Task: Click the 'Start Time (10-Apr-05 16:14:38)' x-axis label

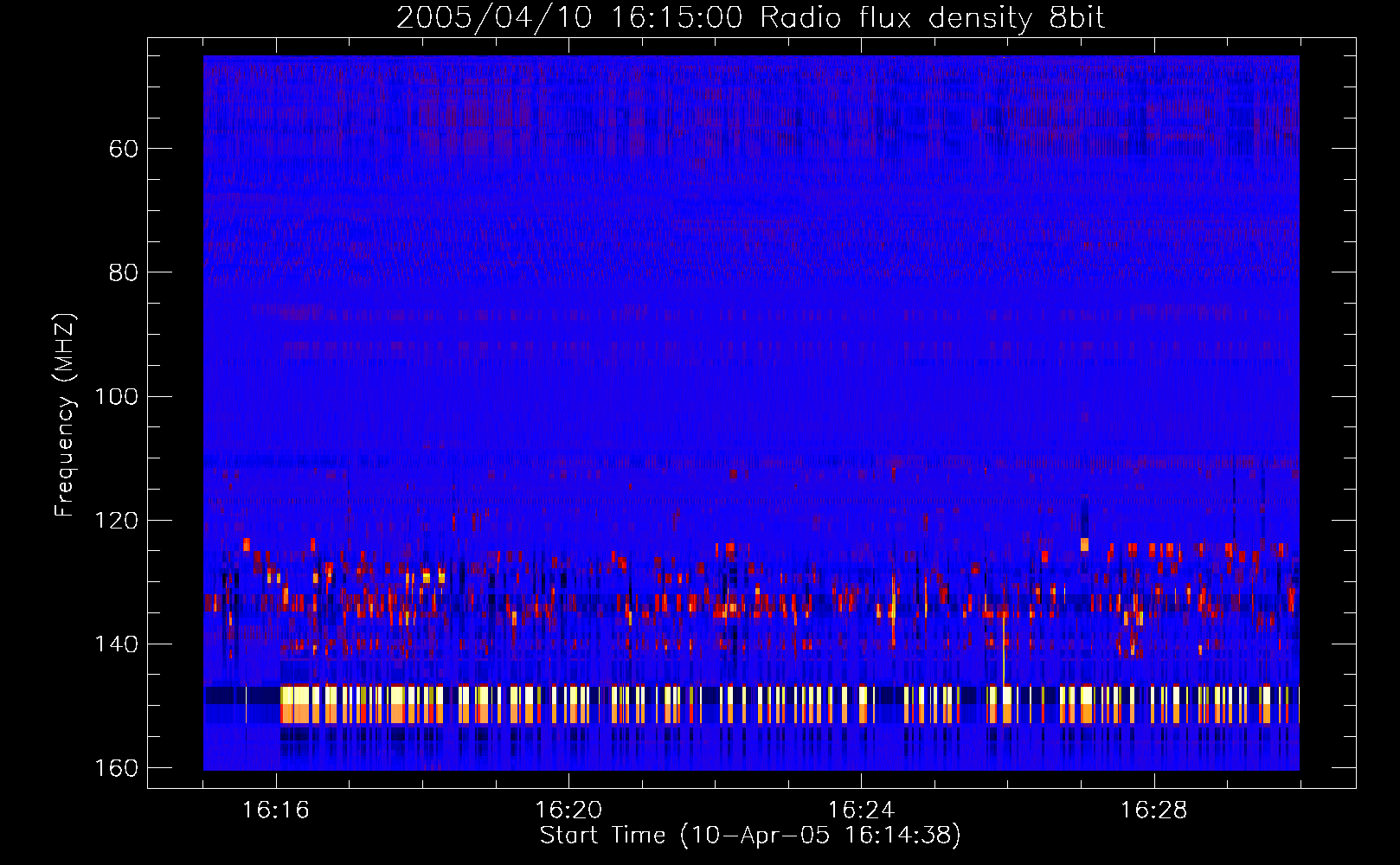Action: (x=750, y=836)
